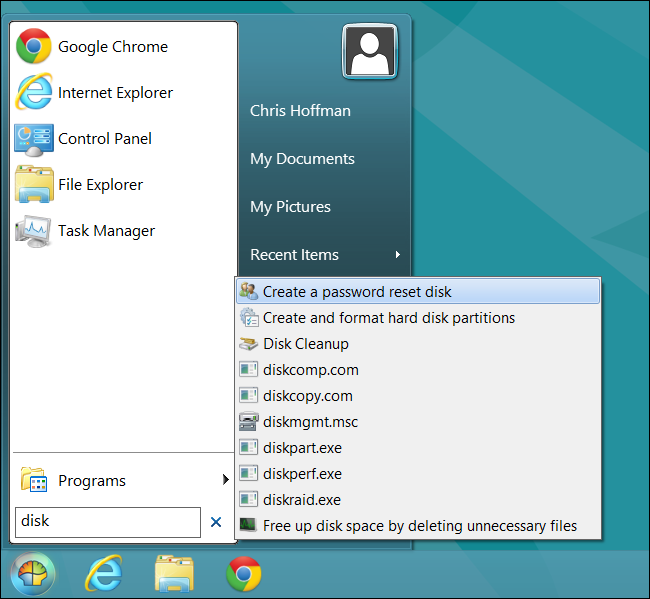Click the Disk Cleanup result icon
The height and width of the screenshot is (599, 650).
[x=249, y=344]
